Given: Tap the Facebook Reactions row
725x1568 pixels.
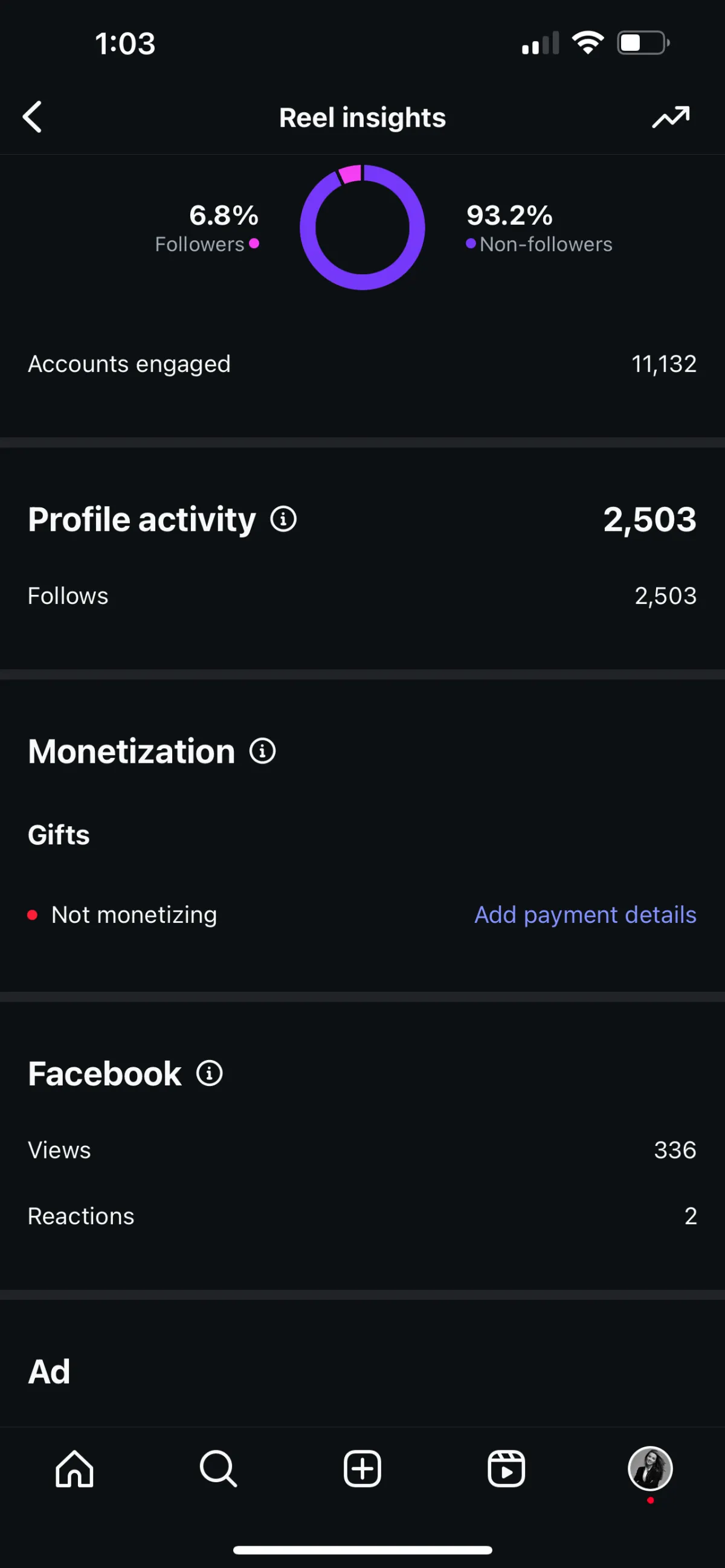Looking at the screenshot, I should (x=362, y=1216).
